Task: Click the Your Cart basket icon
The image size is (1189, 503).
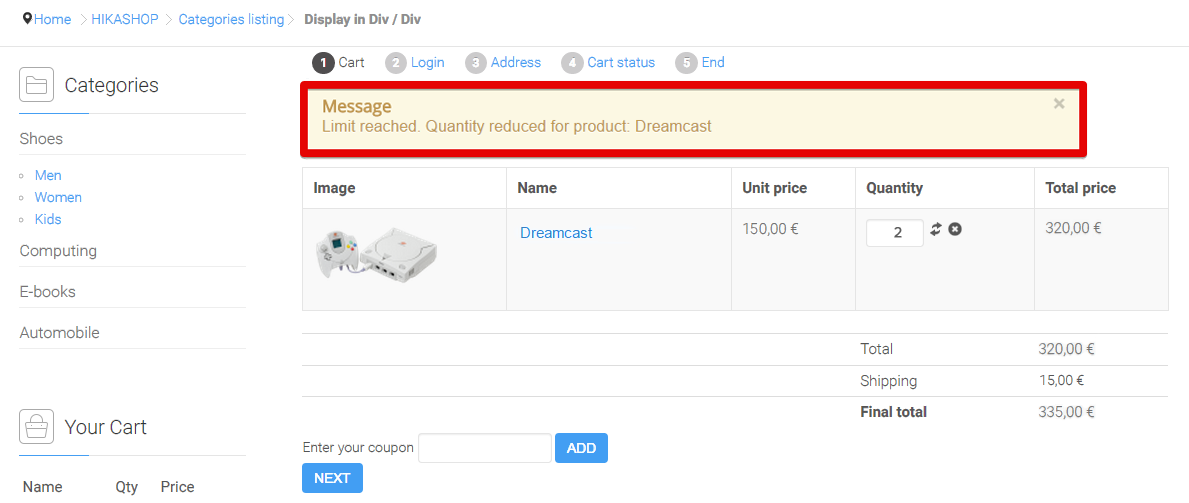Action: click(x=36, y=427)
